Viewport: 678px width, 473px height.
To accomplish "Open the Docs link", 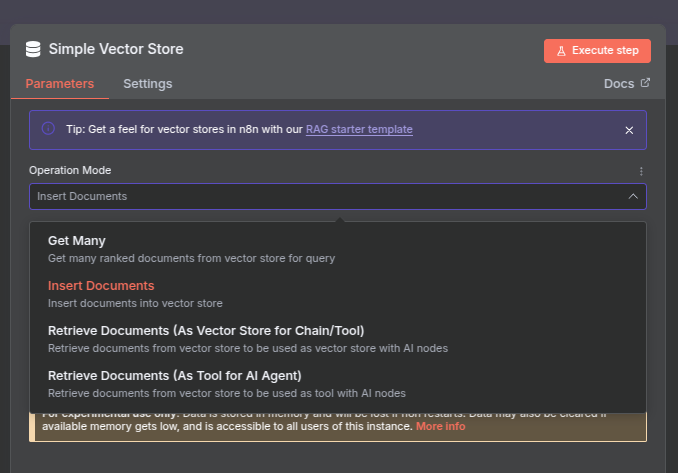I will [619, 84].
